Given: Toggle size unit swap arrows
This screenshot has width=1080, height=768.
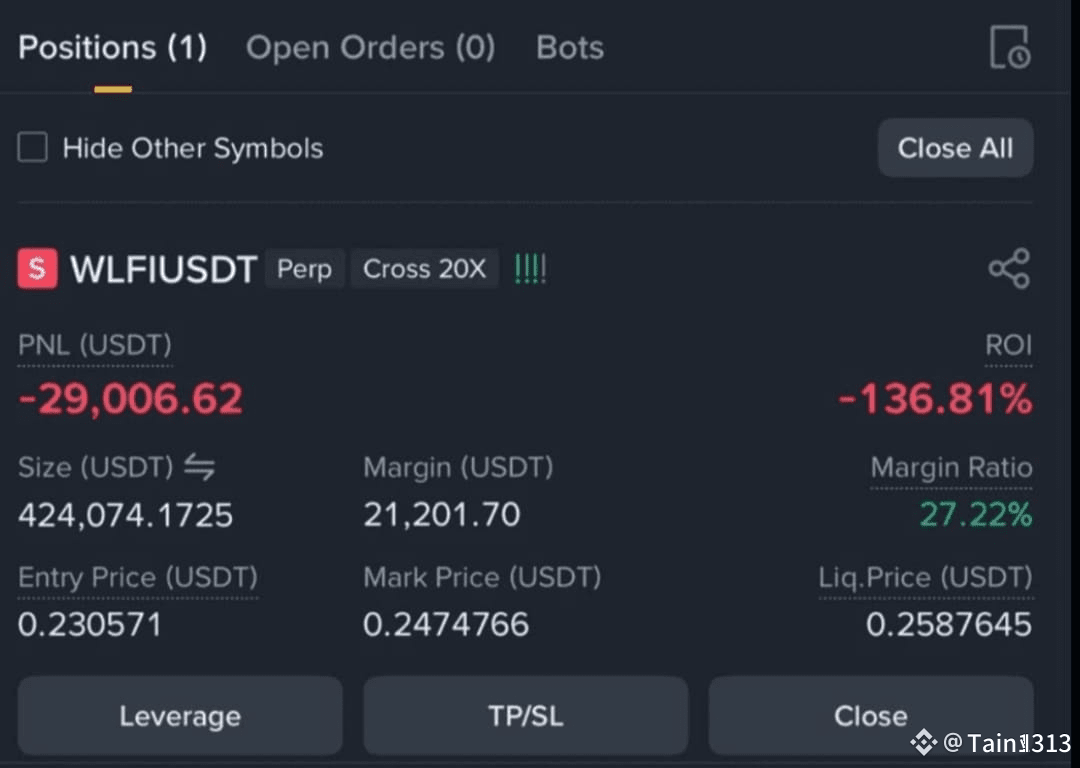Looking at the screenshot, I should [x=199, y=467].
